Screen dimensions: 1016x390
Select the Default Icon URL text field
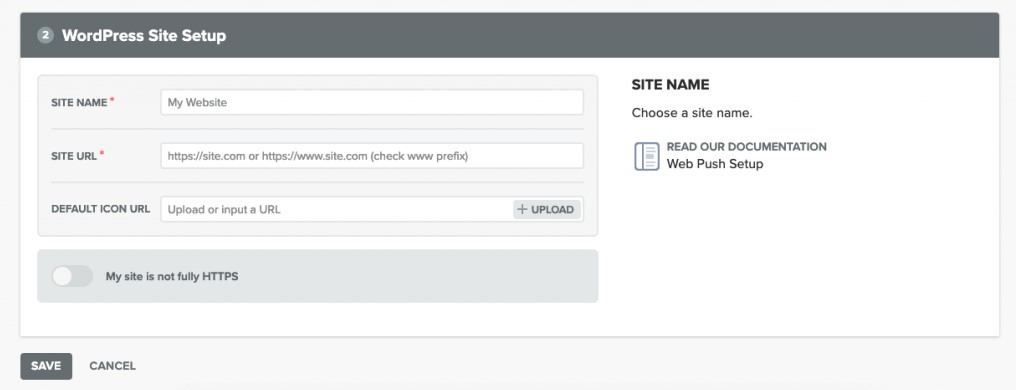click(x=337, y=209)
